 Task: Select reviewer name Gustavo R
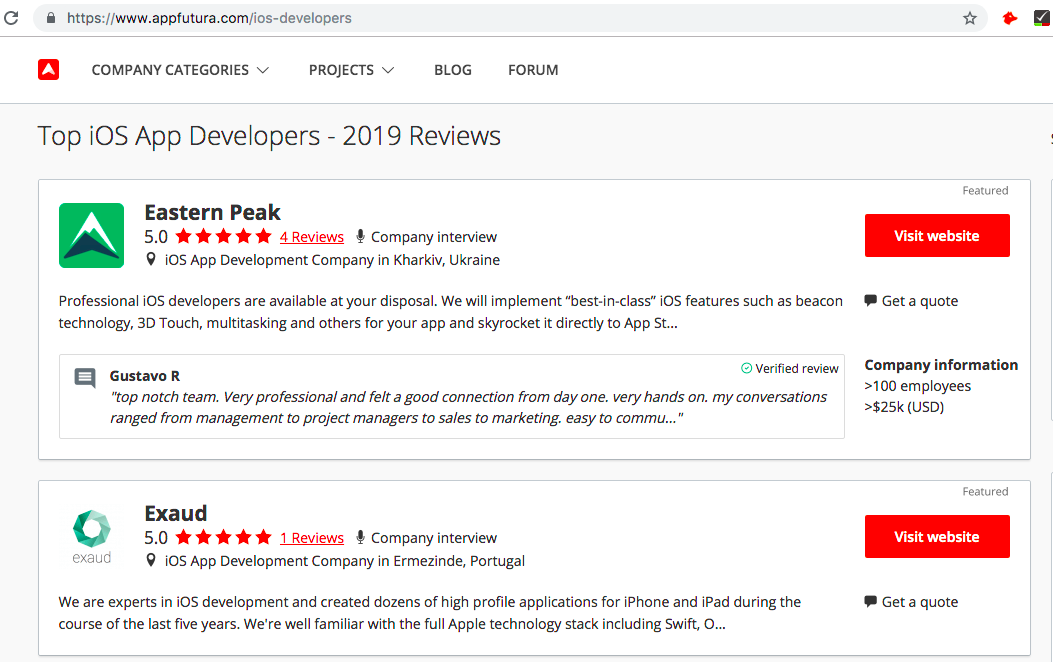(144, 376)
